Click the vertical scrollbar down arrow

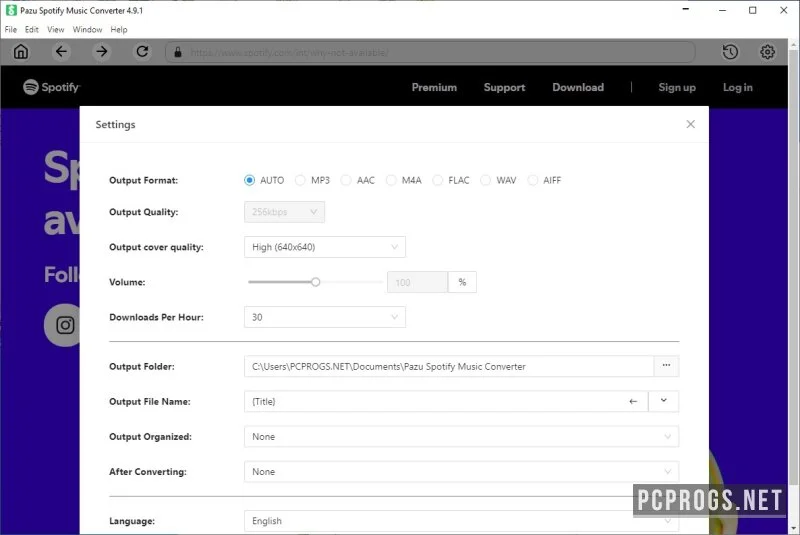[794, 528]
